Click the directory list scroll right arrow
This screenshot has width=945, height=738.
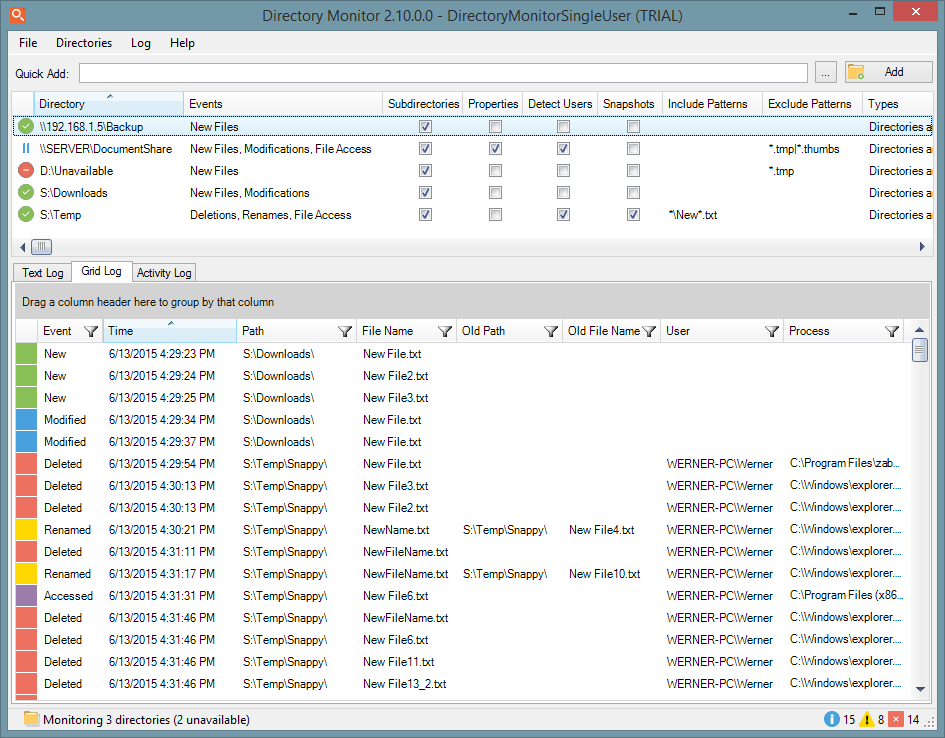[922, 246]
